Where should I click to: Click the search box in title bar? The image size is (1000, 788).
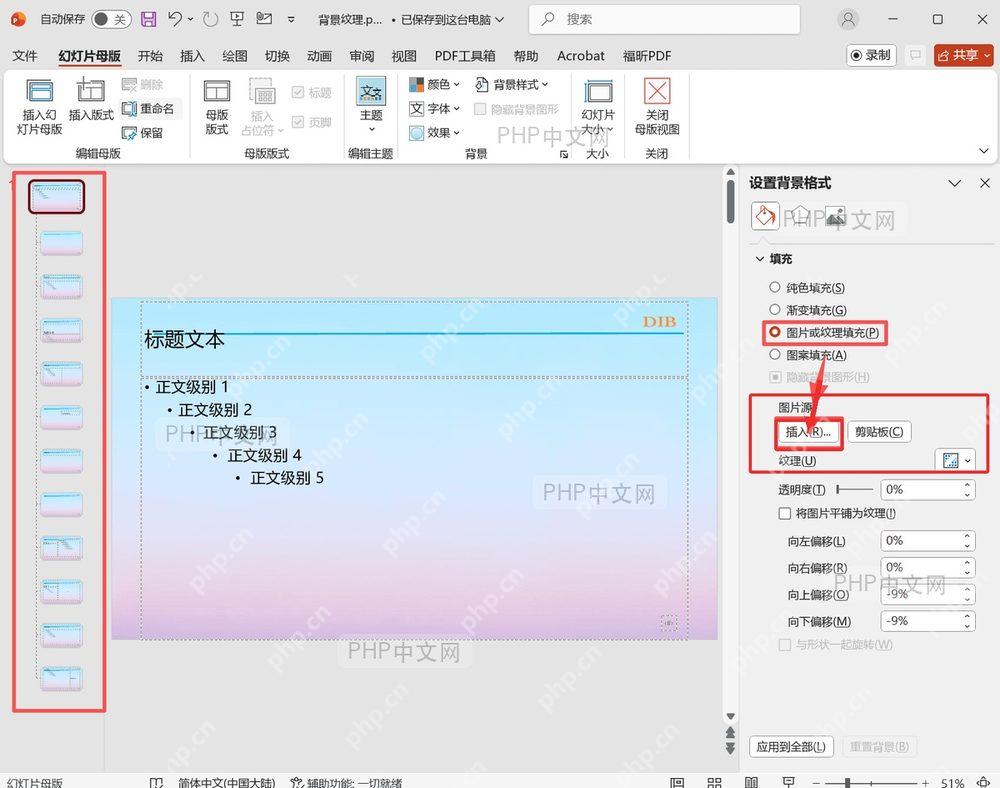click(664, 20)
